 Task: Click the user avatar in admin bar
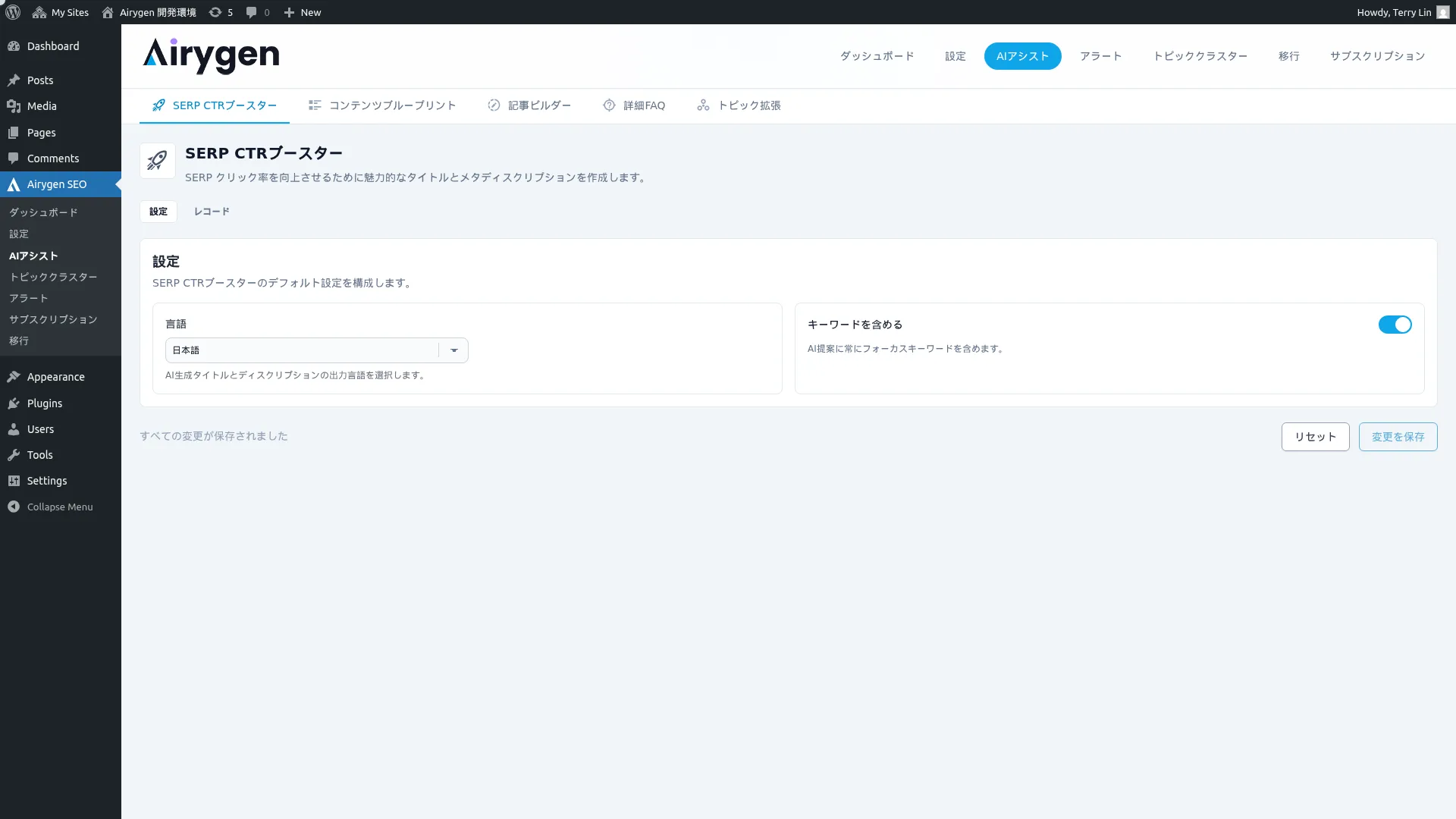point(1442,12)
